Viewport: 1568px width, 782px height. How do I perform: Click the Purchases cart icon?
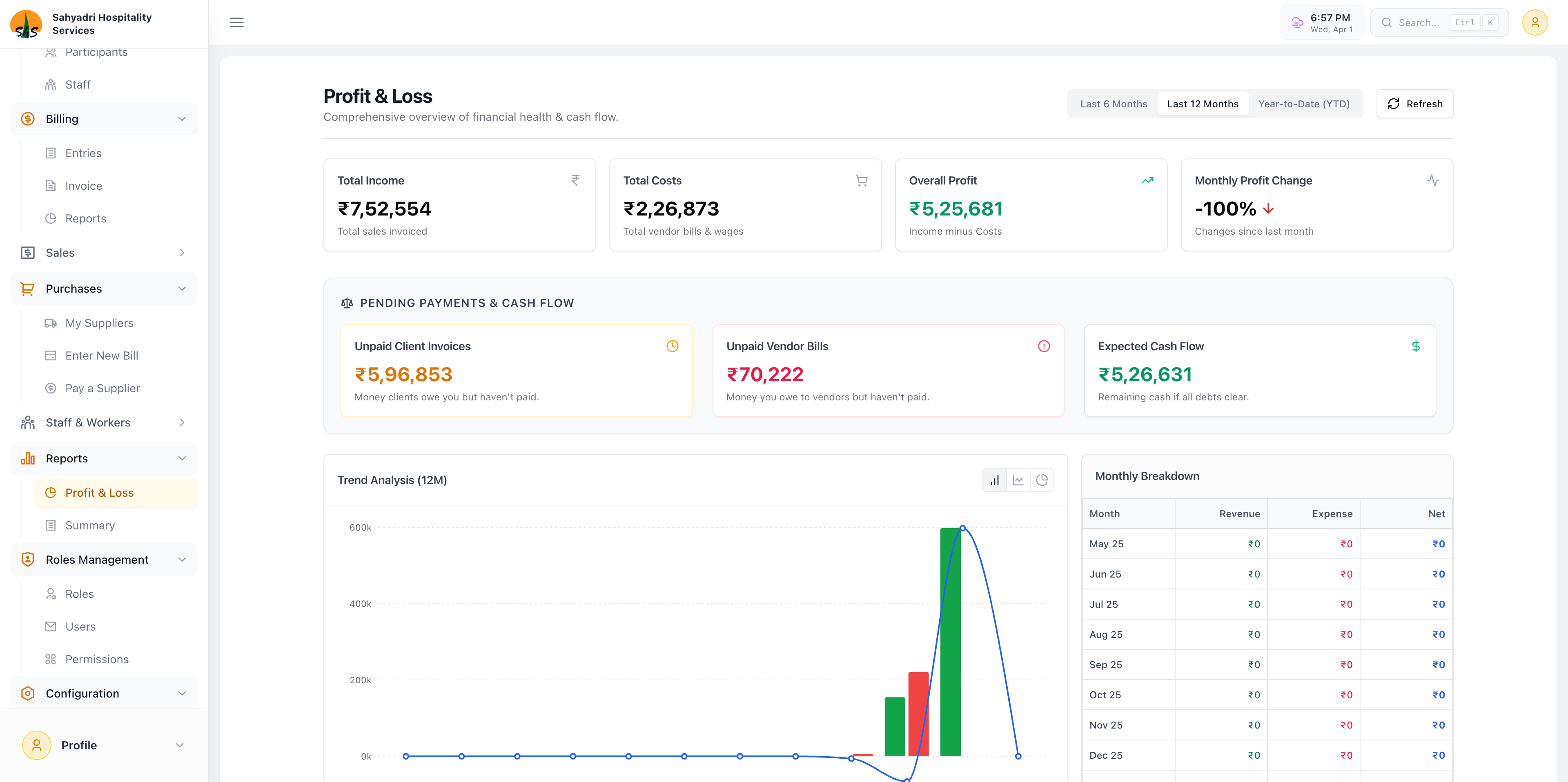click(28, 289)
